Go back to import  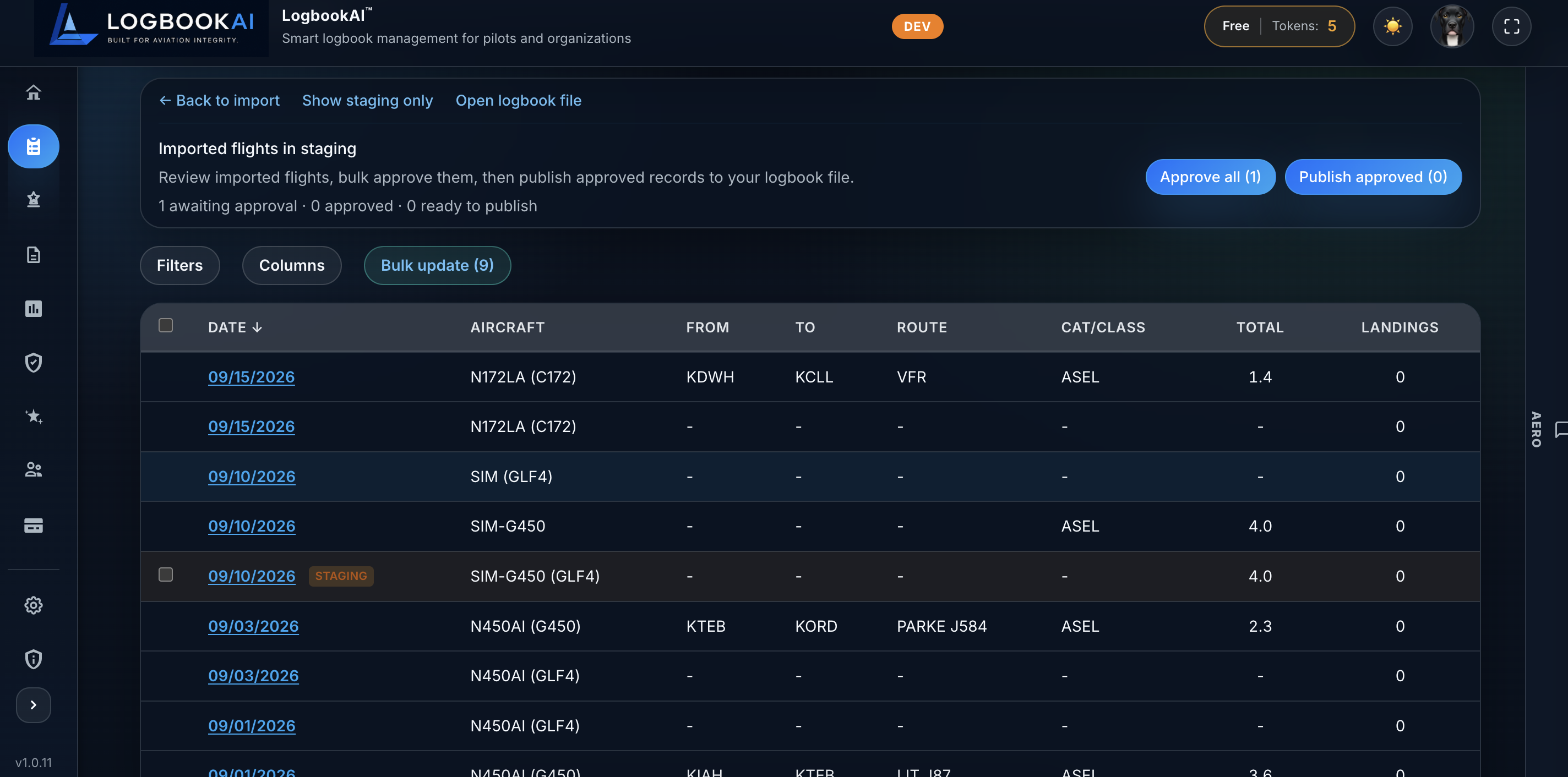219,100
